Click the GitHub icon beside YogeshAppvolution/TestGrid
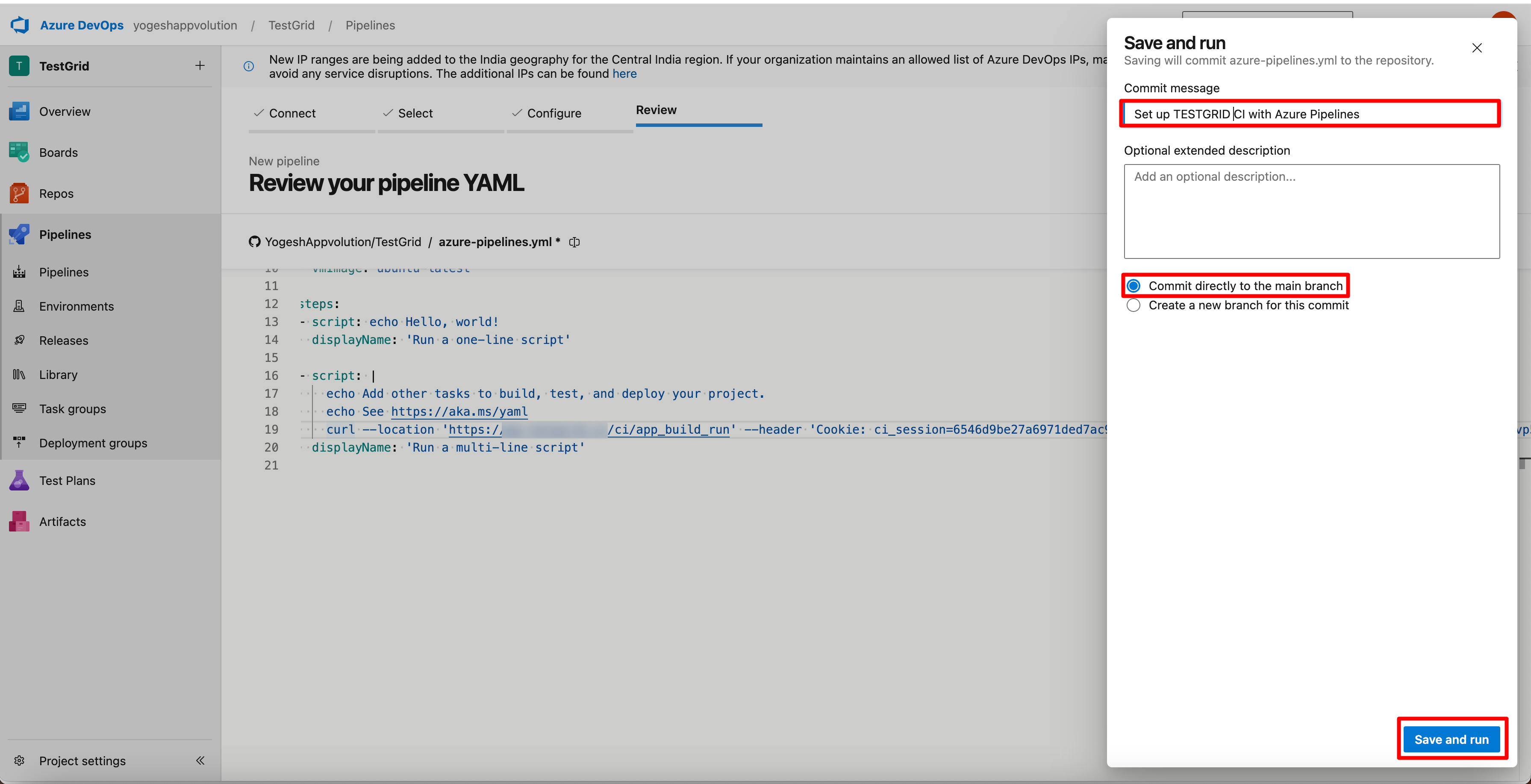The width and height of the screenshot is (1531, 784). click(254, 242)
